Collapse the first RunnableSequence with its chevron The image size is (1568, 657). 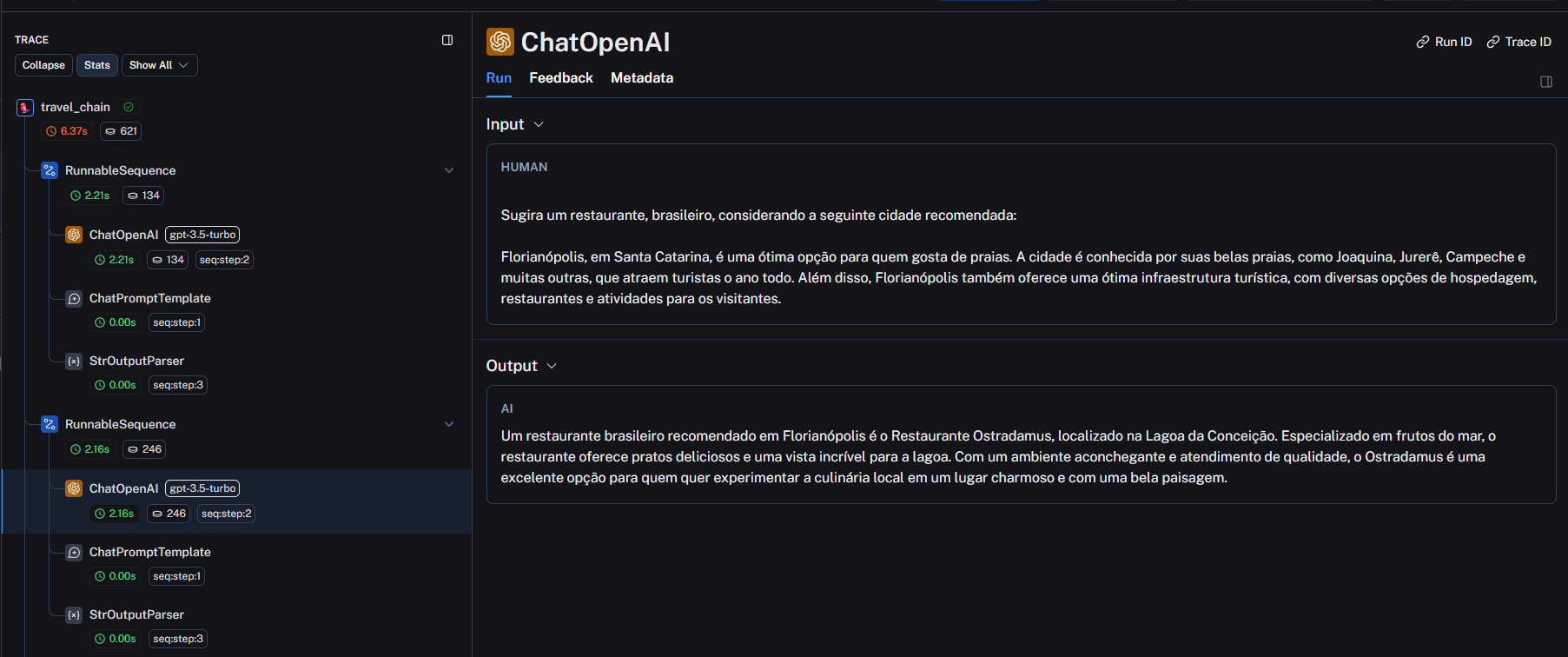[x=449, y=170]
